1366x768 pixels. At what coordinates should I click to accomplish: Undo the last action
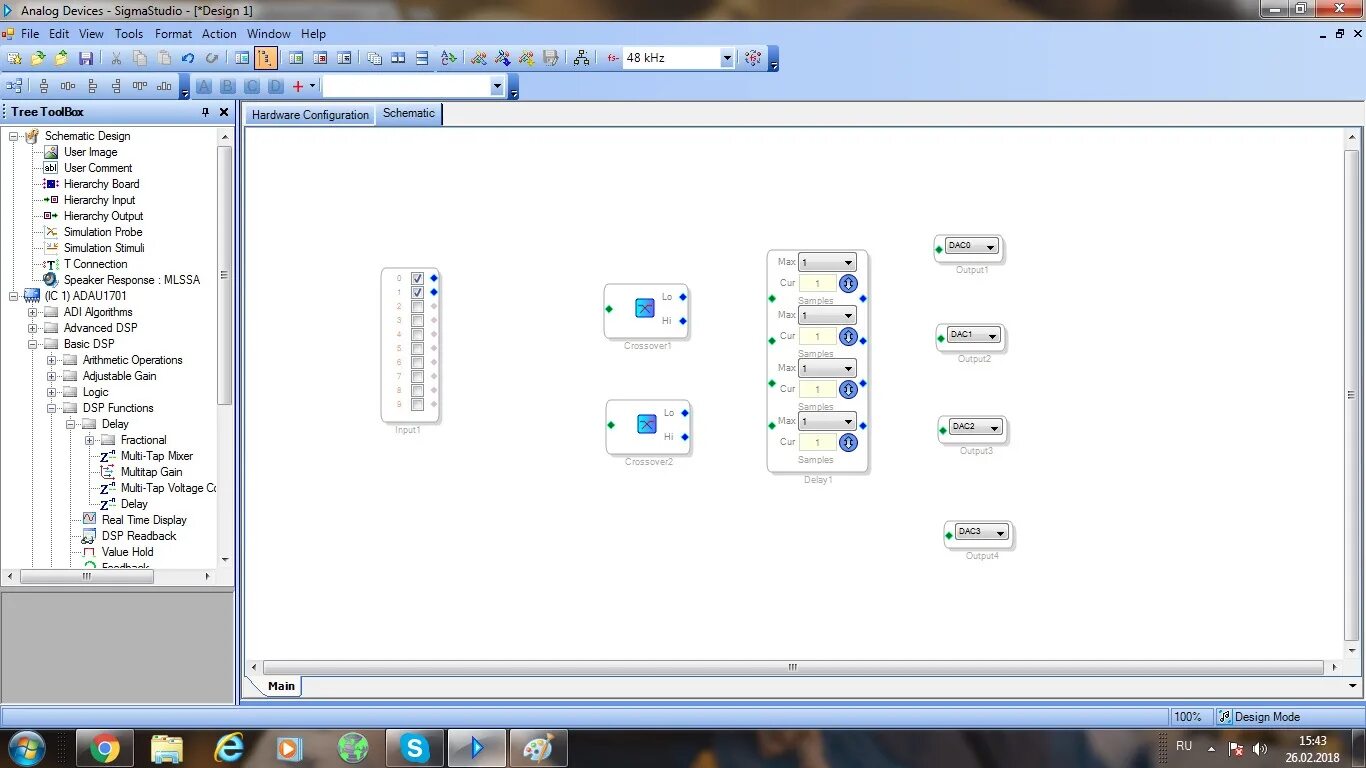point(187,58)
